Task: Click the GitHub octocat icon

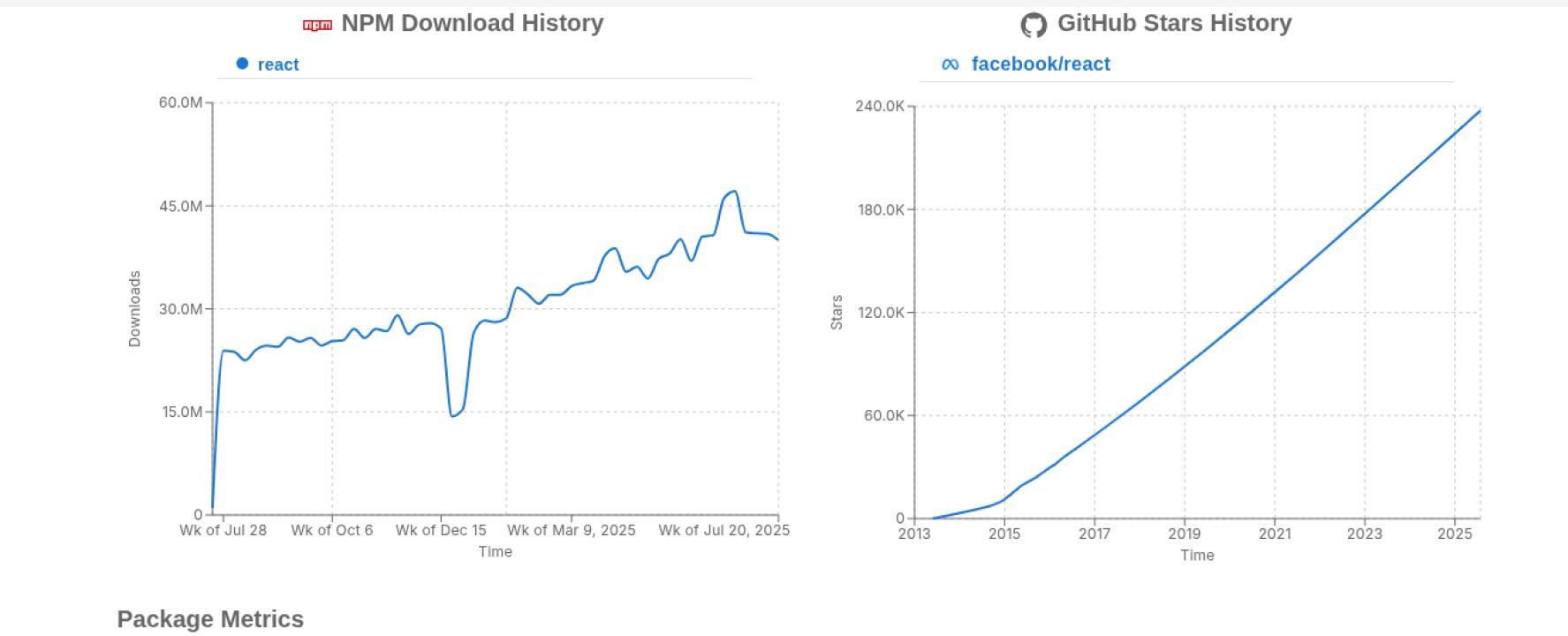Action: coord(1033,25)
